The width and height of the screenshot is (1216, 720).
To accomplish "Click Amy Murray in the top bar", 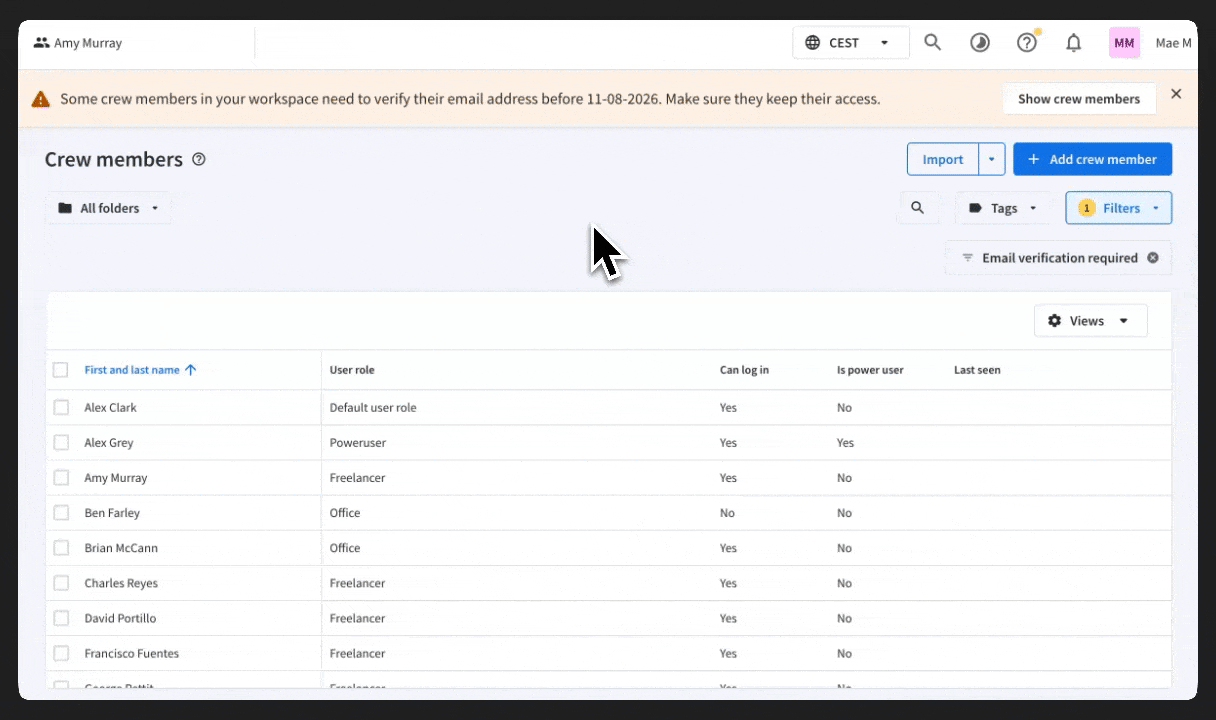I will (88, 43).
